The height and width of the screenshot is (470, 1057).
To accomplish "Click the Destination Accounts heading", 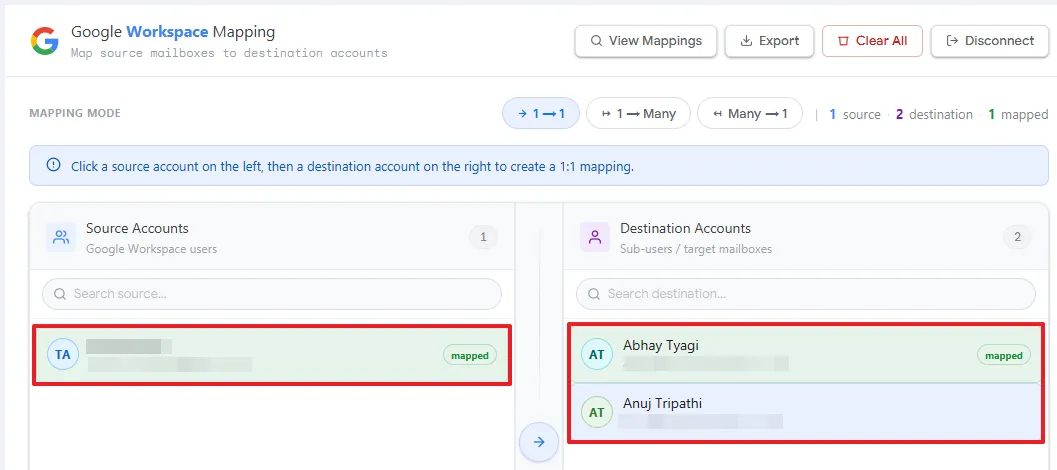I will coord(686,229).
